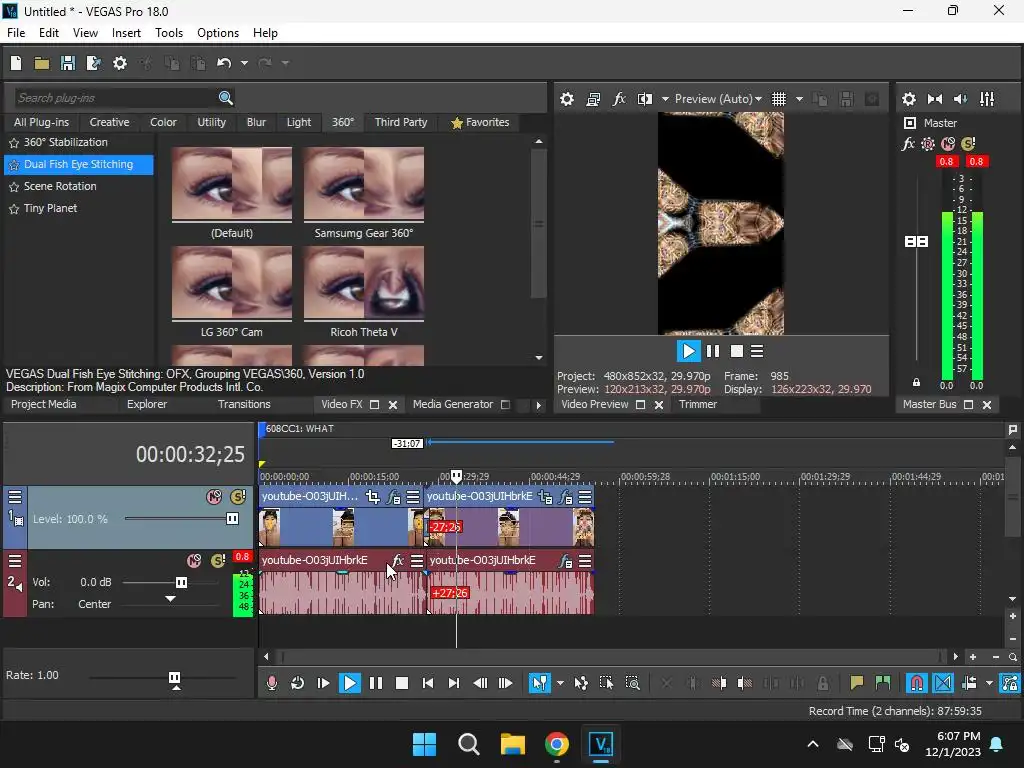Screen dimensions: 1024x768
Task: Click the Downmix Output icon in Master Bus
Action: point(935,99)
